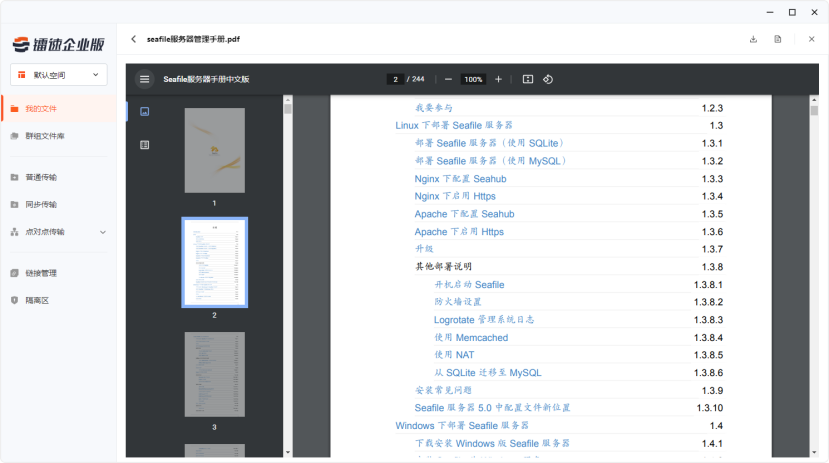Open link Windows 下部署 Seafile 服务器

[x=462, y=425]
